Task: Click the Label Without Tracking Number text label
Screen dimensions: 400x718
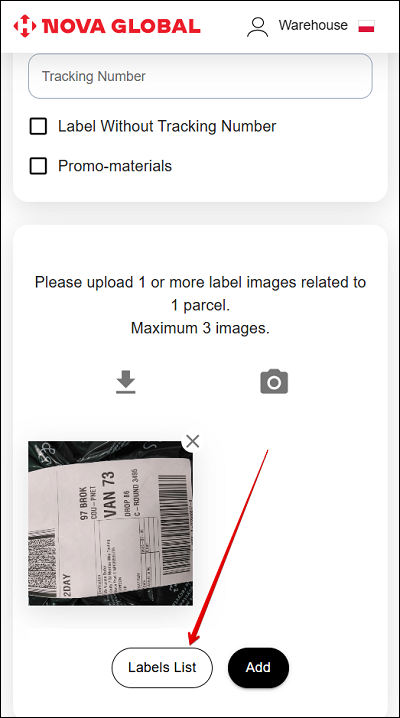Action: click(x=167, y=126)
